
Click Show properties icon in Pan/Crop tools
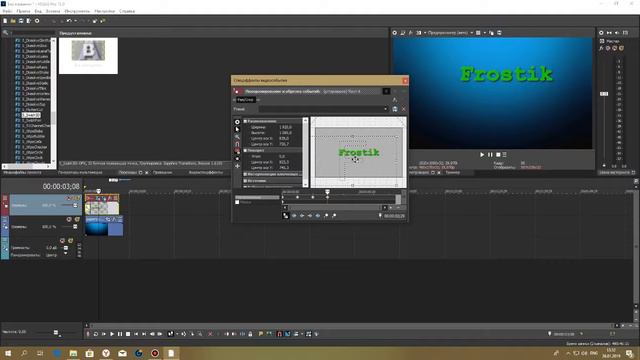coord(237,122)
